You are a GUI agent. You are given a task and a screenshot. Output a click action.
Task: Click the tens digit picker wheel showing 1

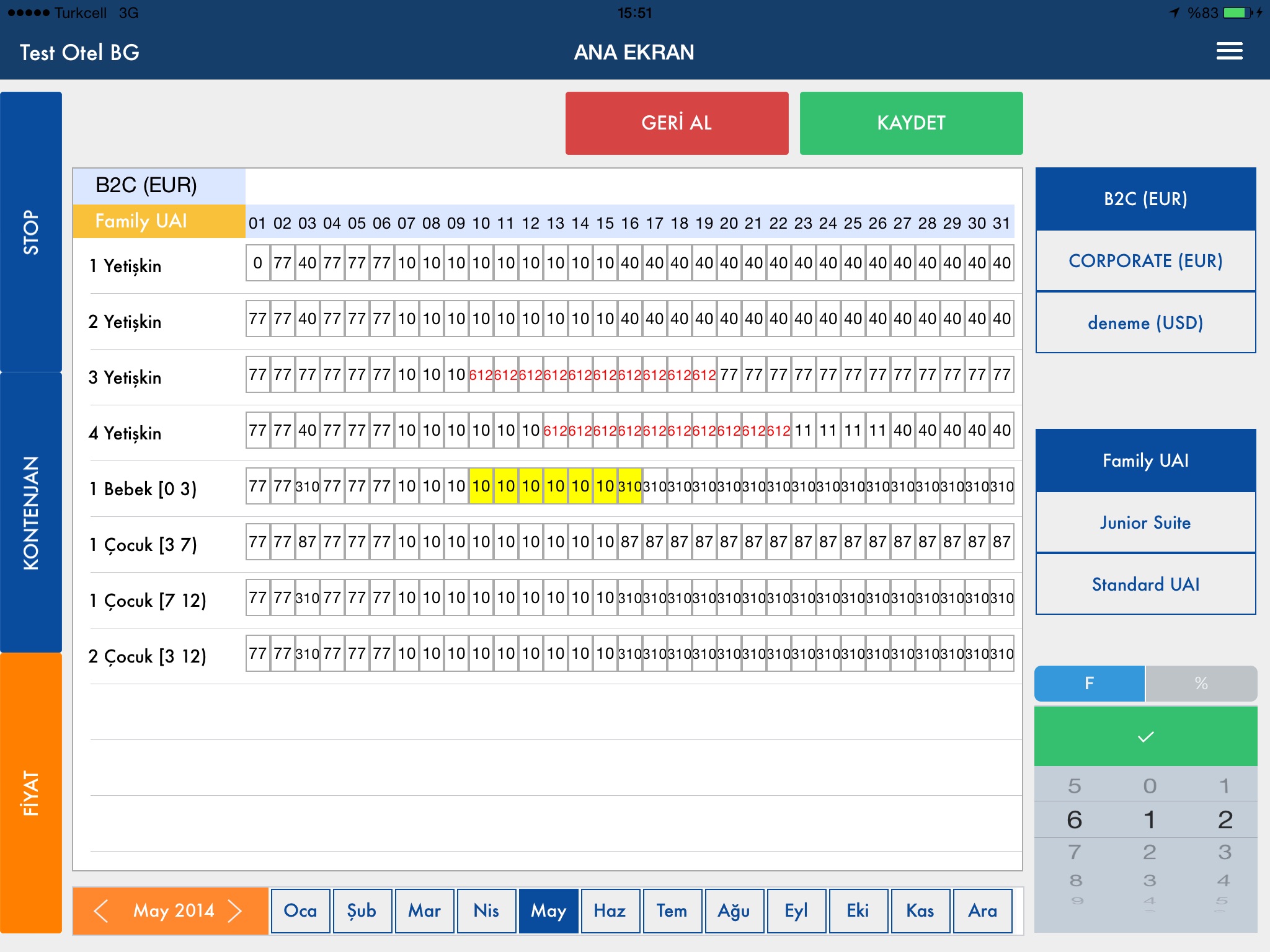(1149, 820)
